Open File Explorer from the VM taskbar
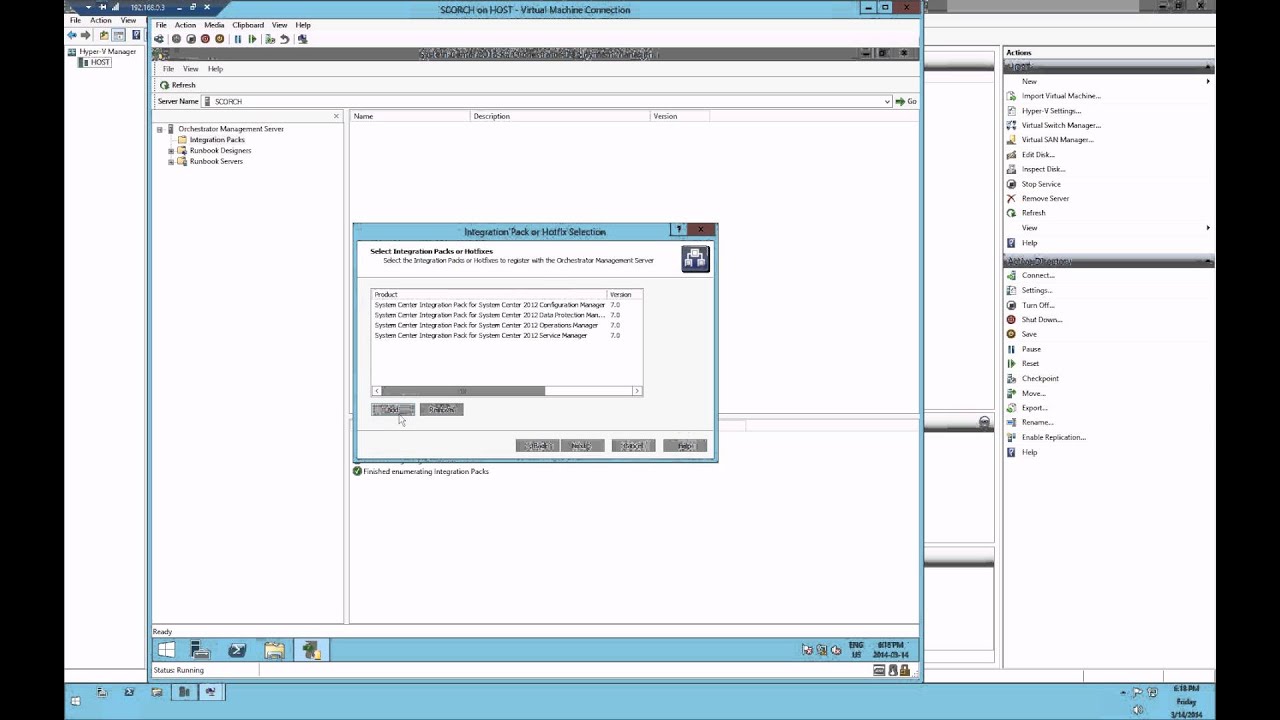The image size is (1280, 720). (274, 650)
